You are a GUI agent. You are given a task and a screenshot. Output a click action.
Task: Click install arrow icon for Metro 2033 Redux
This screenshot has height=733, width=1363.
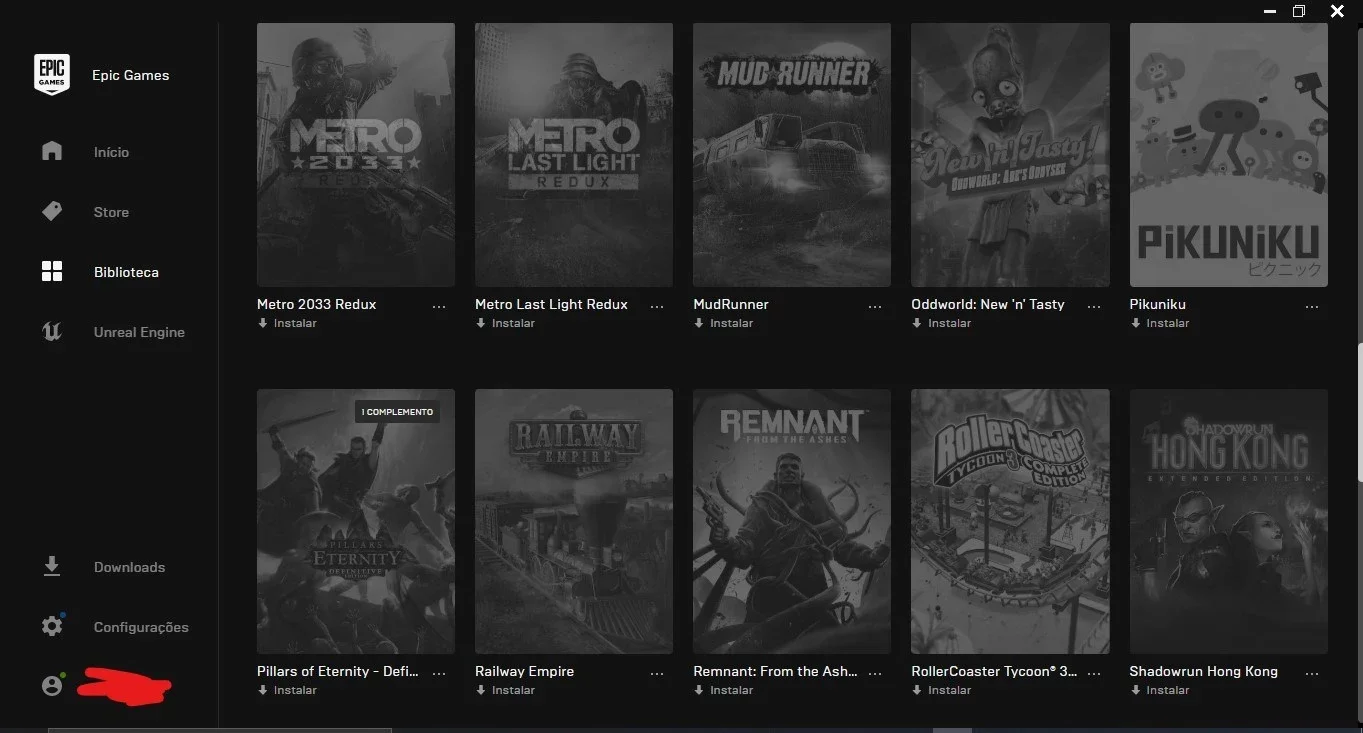(x=262, y=323)
